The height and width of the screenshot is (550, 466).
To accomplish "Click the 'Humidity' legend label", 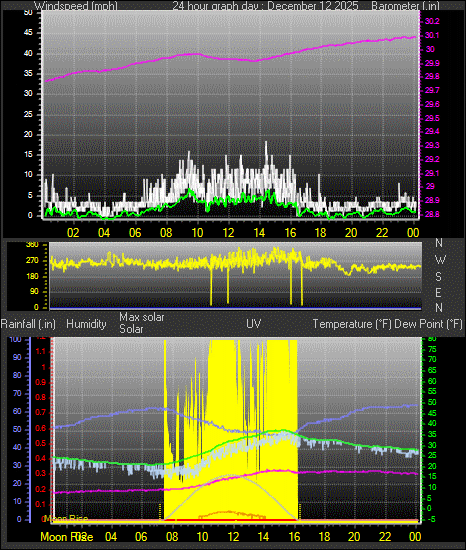I will [86, 324].
